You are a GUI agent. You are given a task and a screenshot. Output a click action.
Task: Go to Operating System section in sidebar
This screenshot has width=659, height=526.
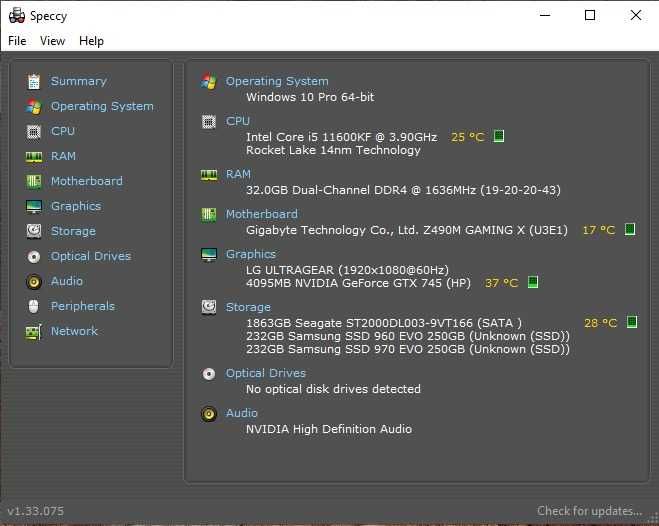102,106
